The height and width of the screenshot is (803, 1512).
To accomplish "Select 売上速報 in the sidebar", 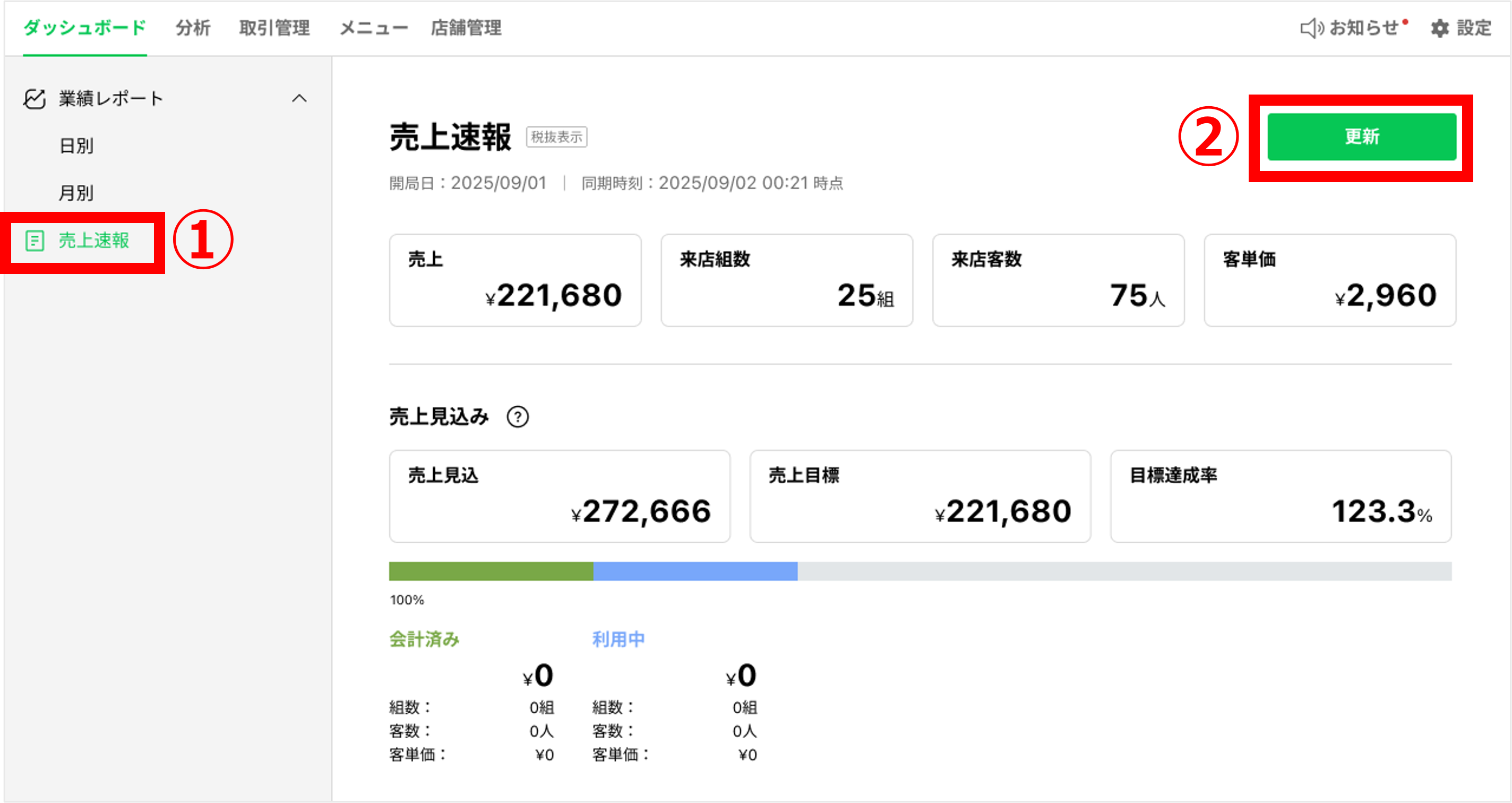I will [x=94, y=240].
